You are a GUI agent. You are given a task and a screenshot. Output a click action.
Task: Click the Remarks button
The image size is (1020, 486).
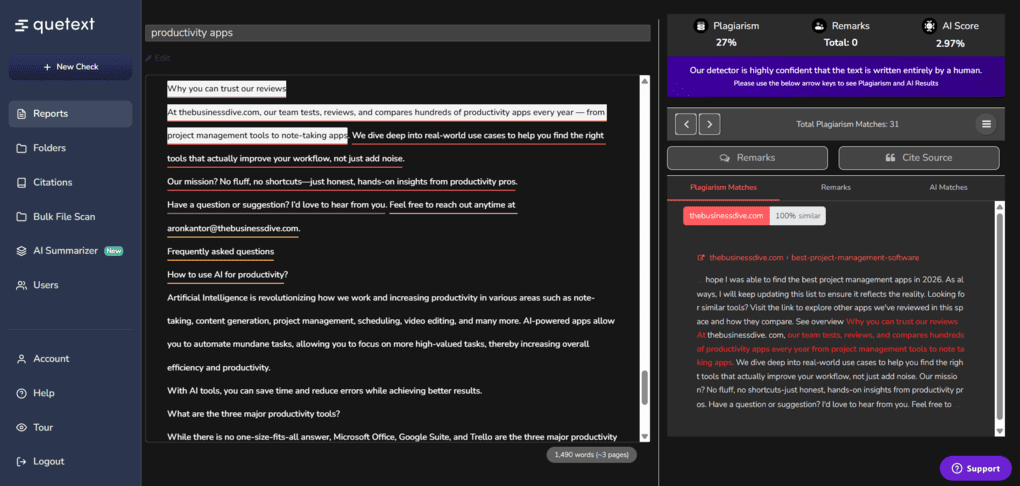click(747, 158)
